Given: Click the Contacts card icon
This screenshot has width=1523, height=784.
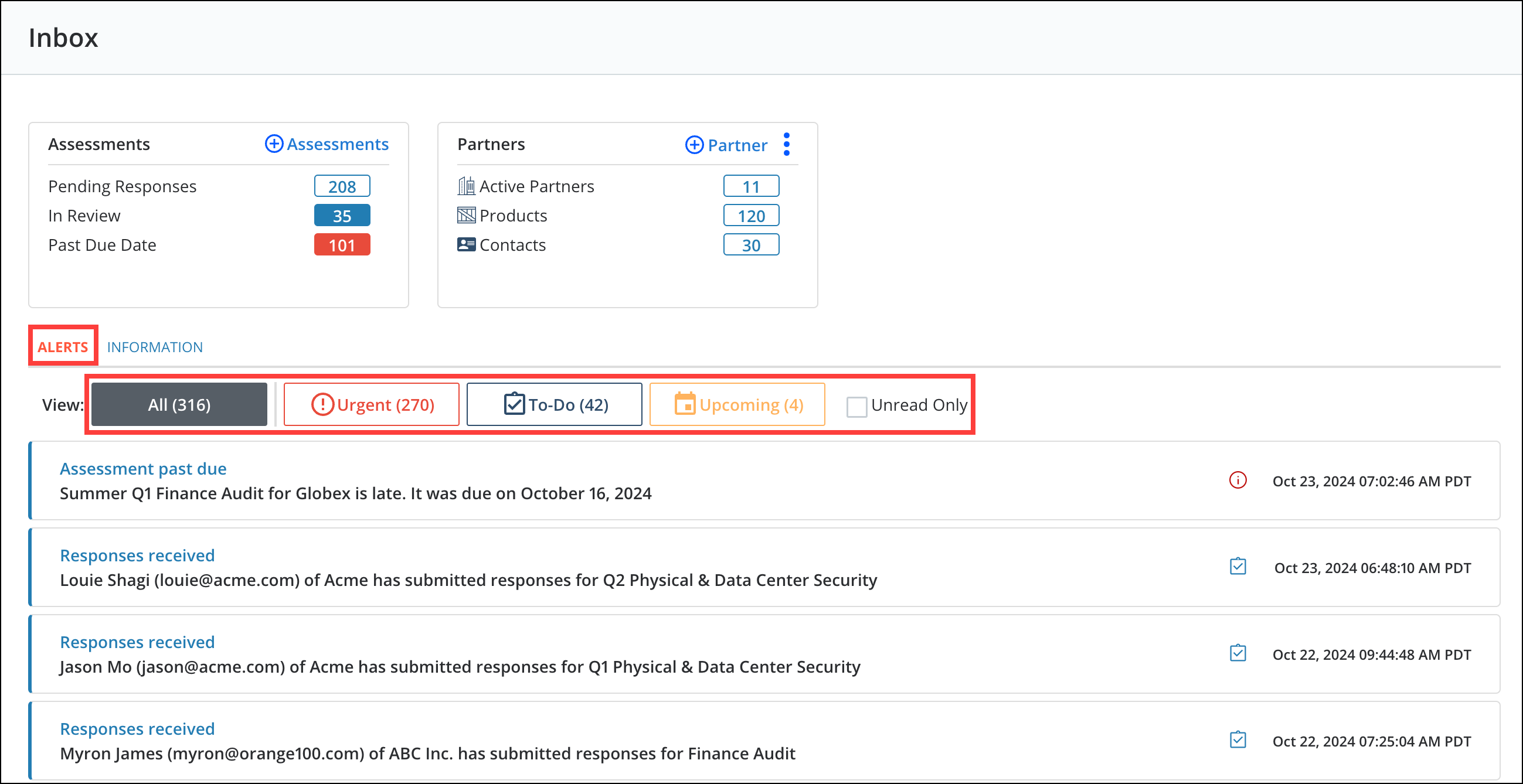Looking at the screenshot, I should click(467, 244).
